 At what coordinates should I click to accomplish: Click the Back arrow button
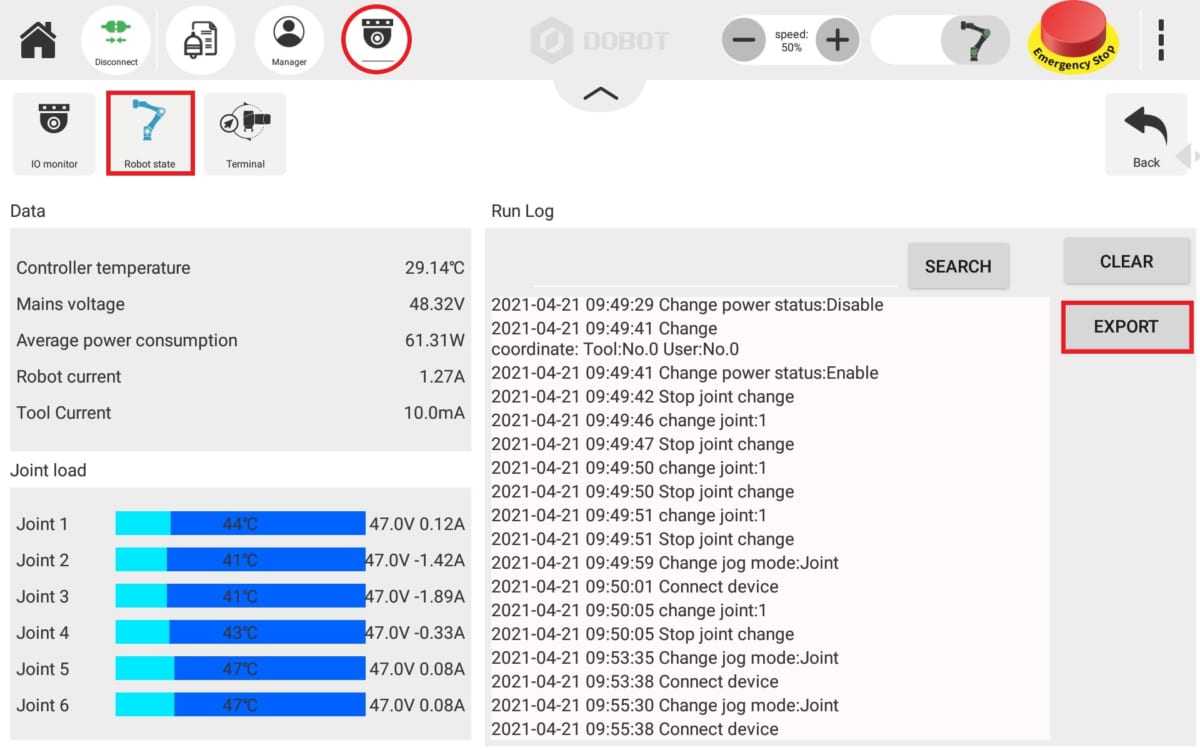coord(1145,134)
